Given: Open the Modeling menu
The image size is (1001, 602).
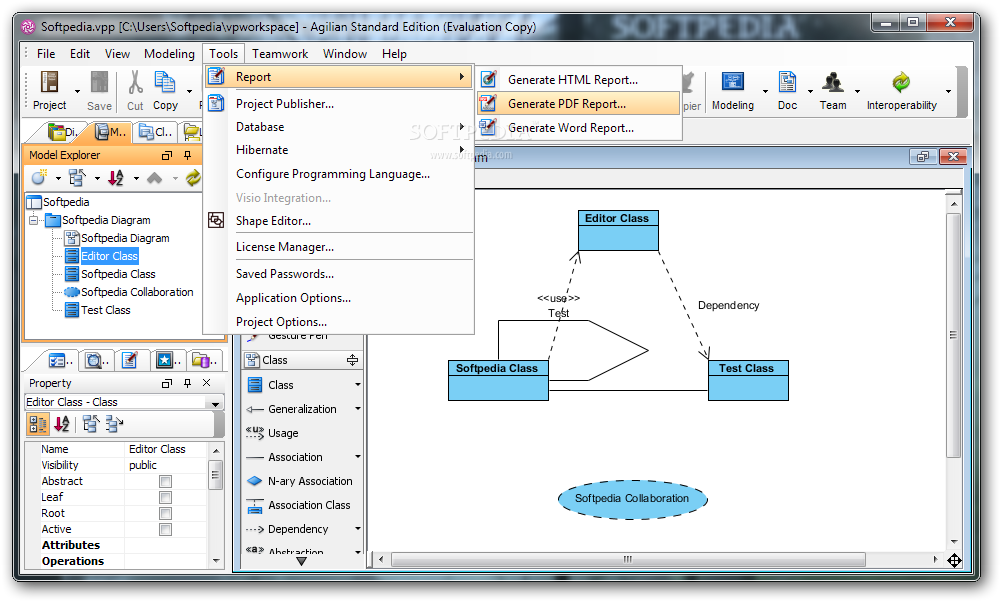Looking at the screenshot, I should (169, 54).
